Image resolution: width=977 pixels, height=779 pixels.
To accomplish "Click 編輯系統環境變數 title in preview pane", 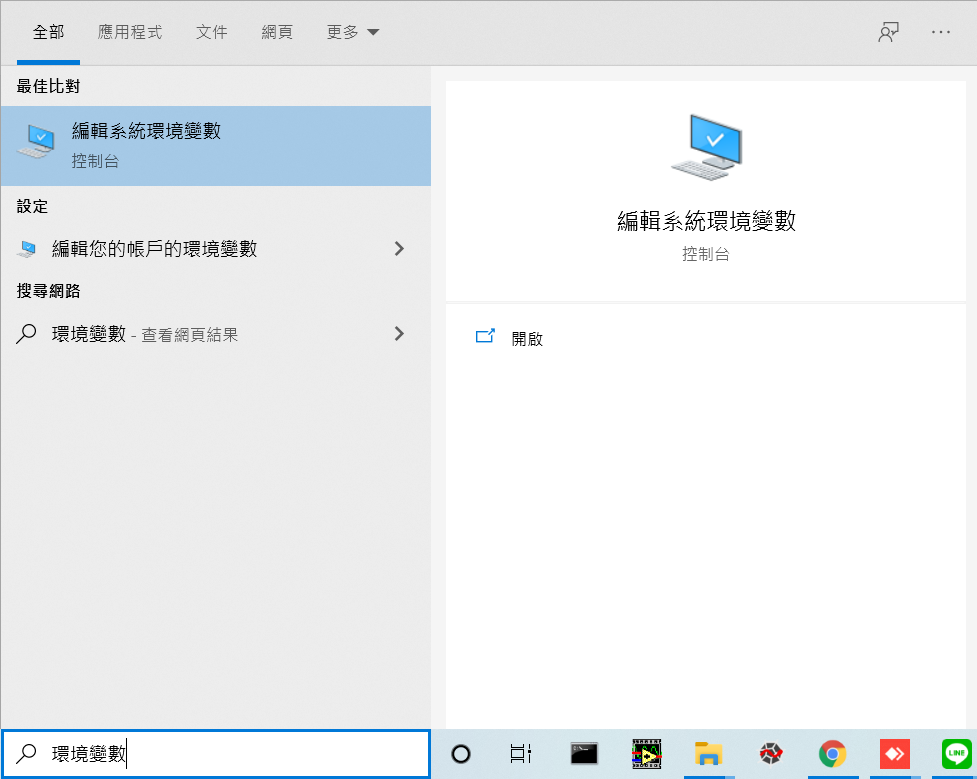I will [706, 221].
